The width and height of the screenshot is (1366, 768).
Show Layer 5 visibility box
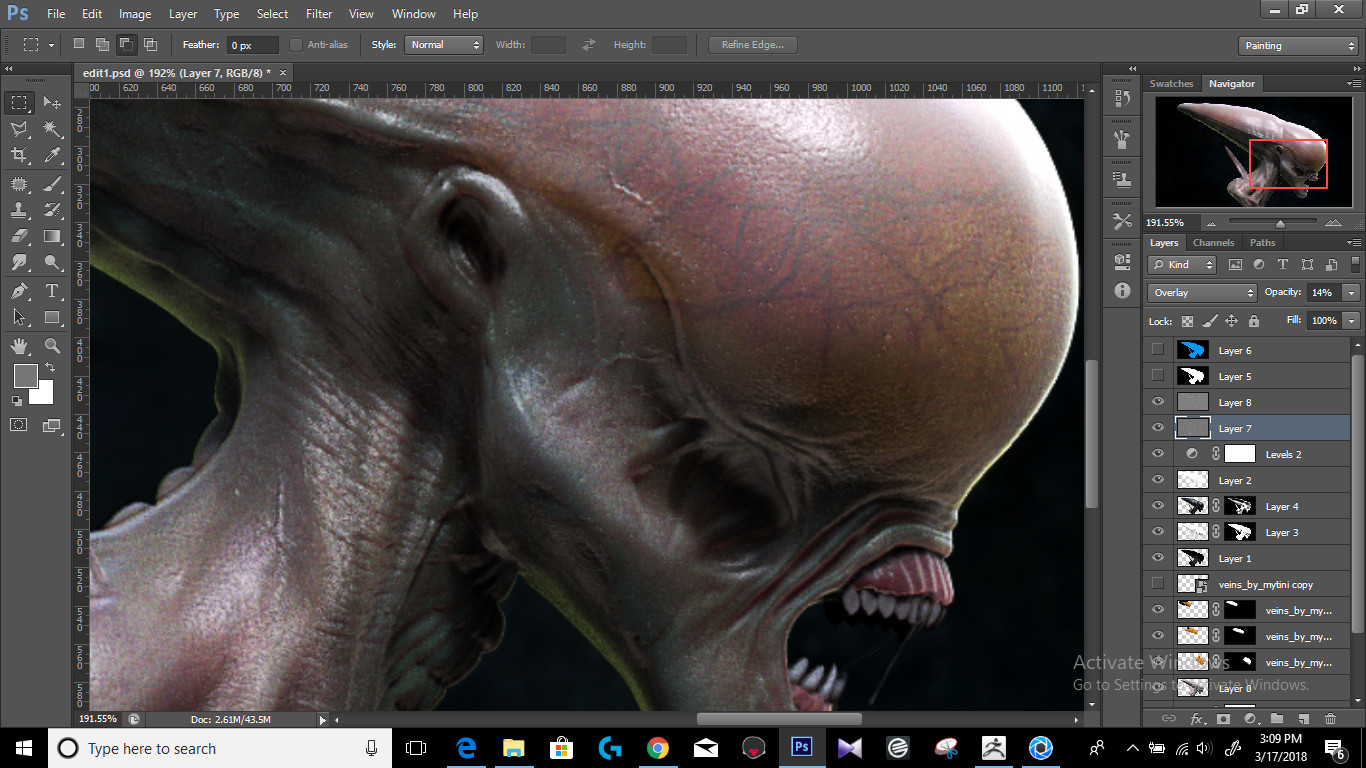pyautogui.click(x=1158, y=376)
